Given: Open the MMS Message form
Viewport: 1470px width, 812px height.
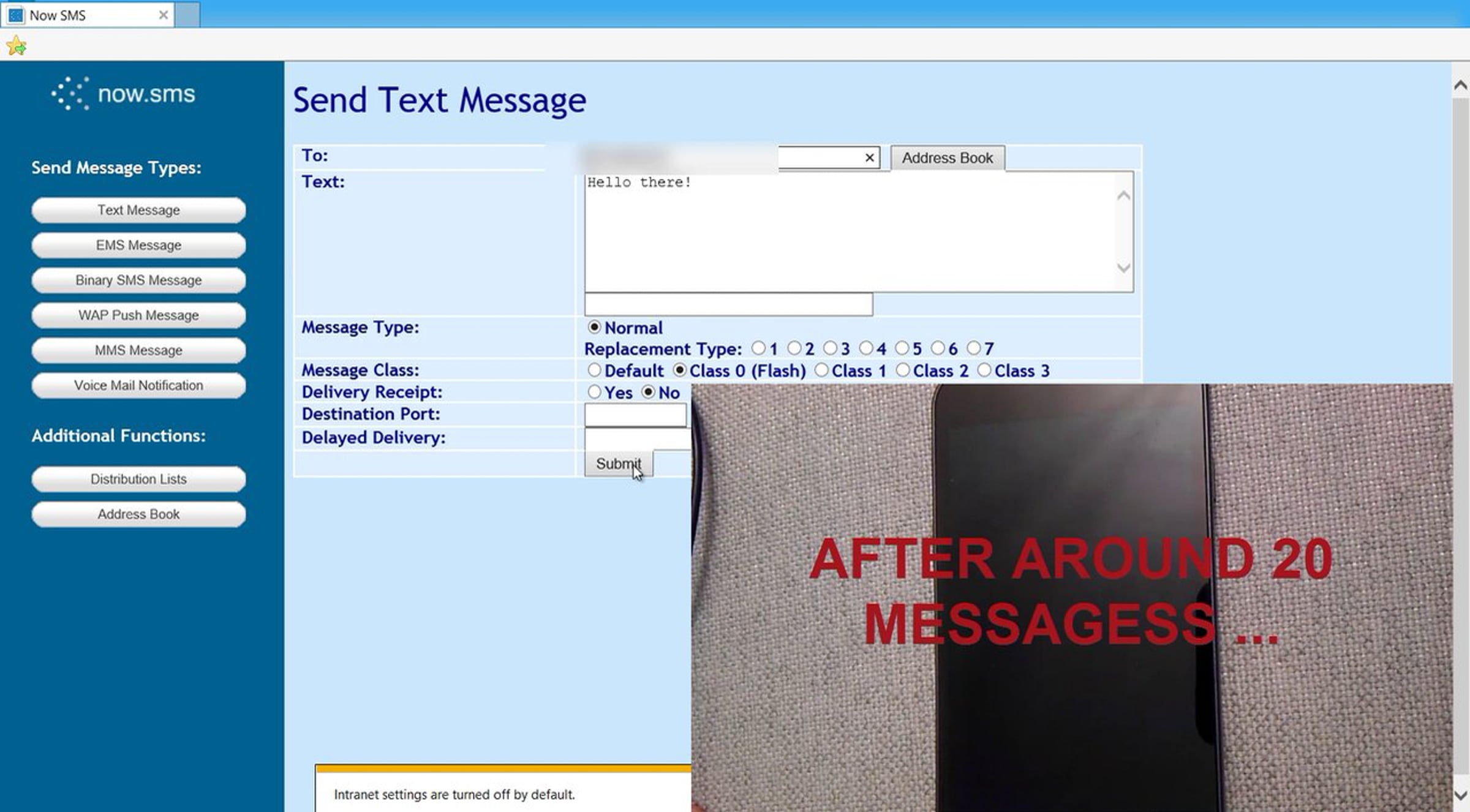Looking at the screenshot, I should coord(138,350).
